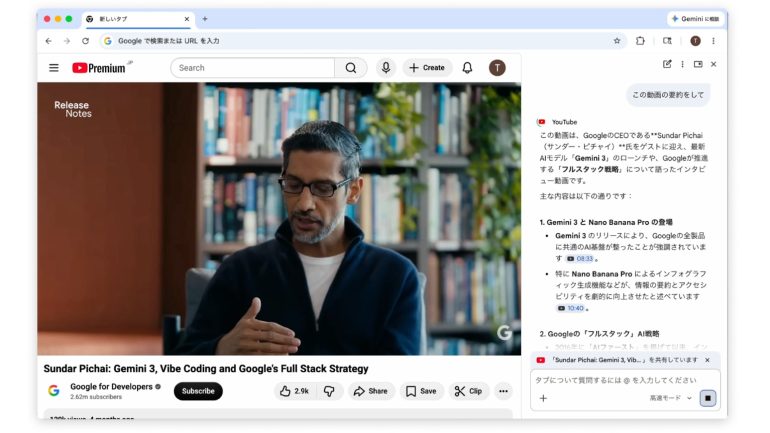Viewport: 770px width, 433px height.
Task: Open more actions menu beside Clip
Action: [504, 391]
